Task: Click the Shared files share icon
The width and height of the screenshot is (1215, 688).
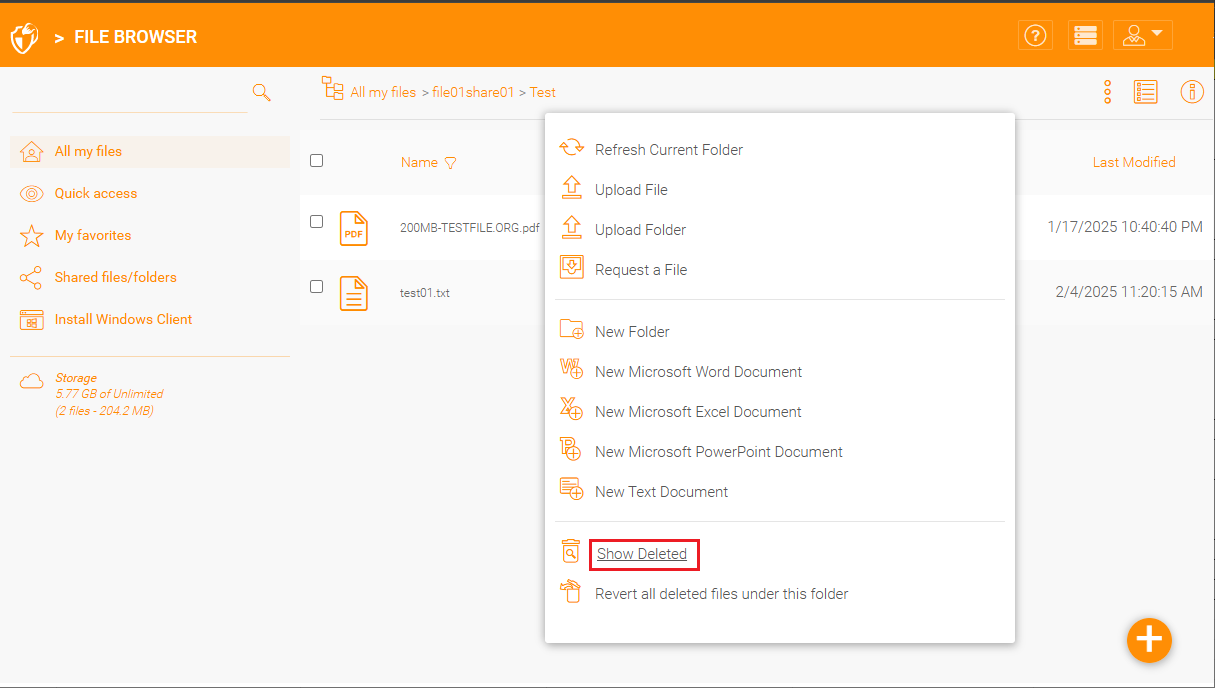Action: [31, 278]
